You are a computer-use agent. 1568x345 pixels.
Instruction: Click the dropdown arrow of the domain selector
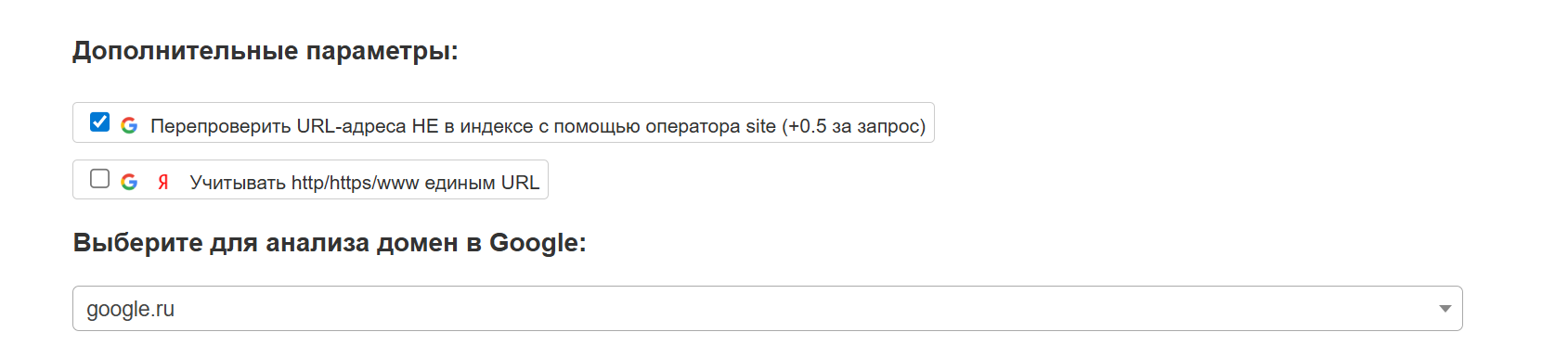1445,309
